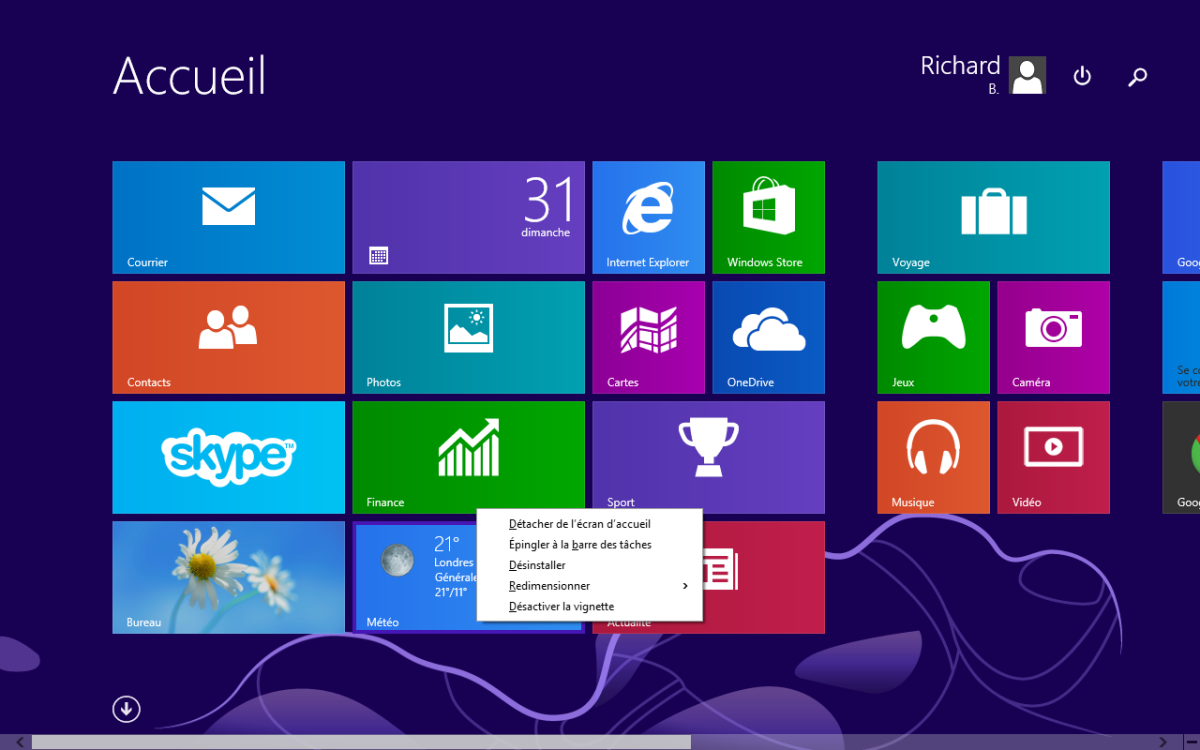This screenshot has height=750, width=1200.
Task: Open the Contacts tile
Action: tap(228, 337)
